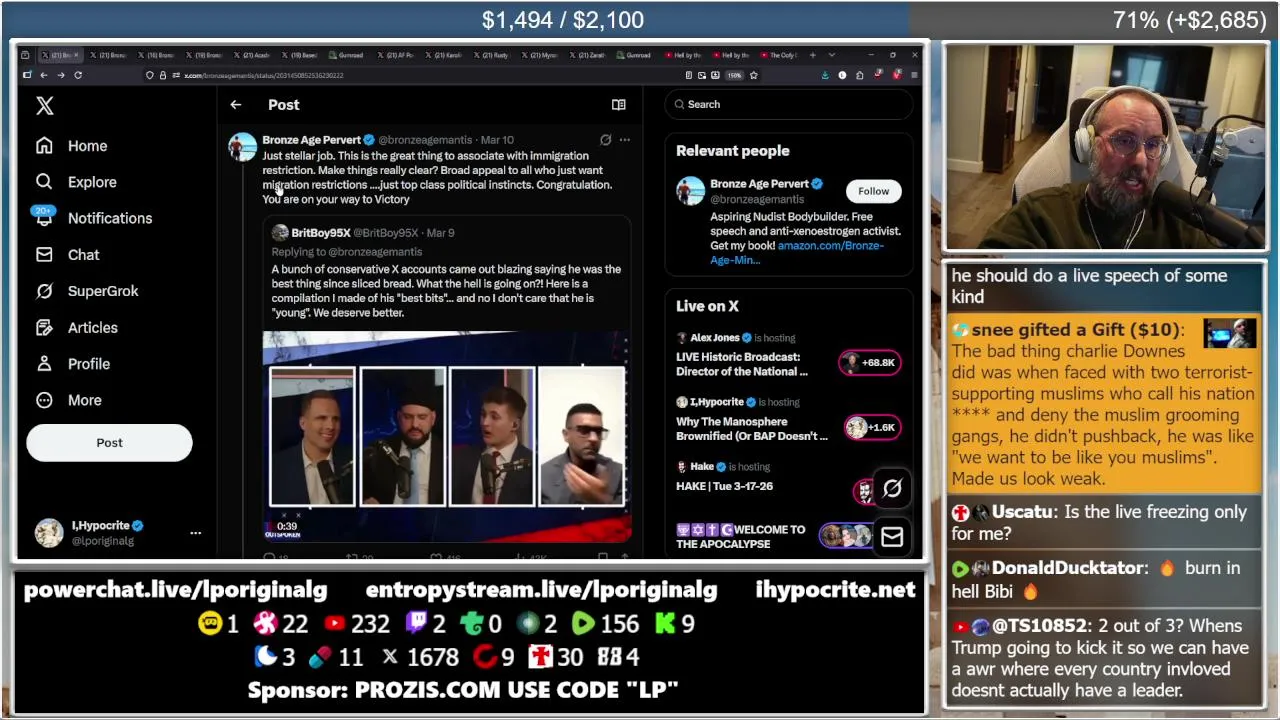
Task: Click the streamer webcam feed
Action: (x=1105, y=147)
